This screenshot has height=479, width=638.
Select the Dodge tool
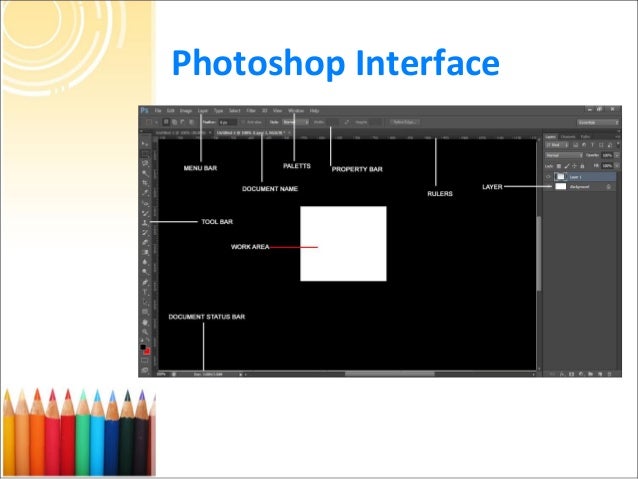point(144,272)
